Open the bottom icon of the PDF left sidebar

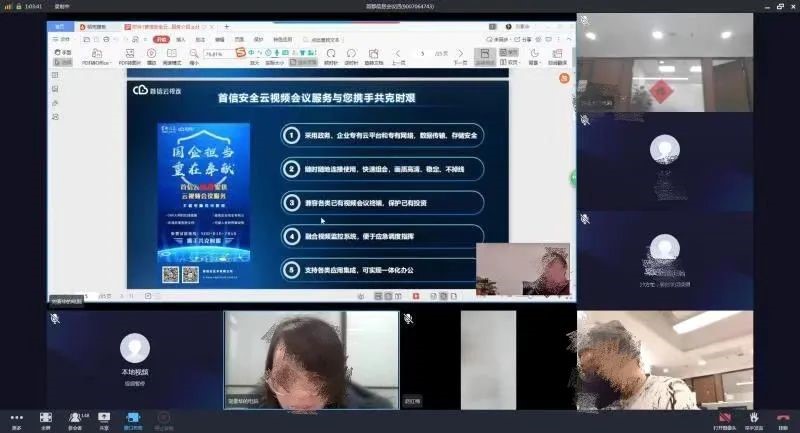click(x=55, y=117)
